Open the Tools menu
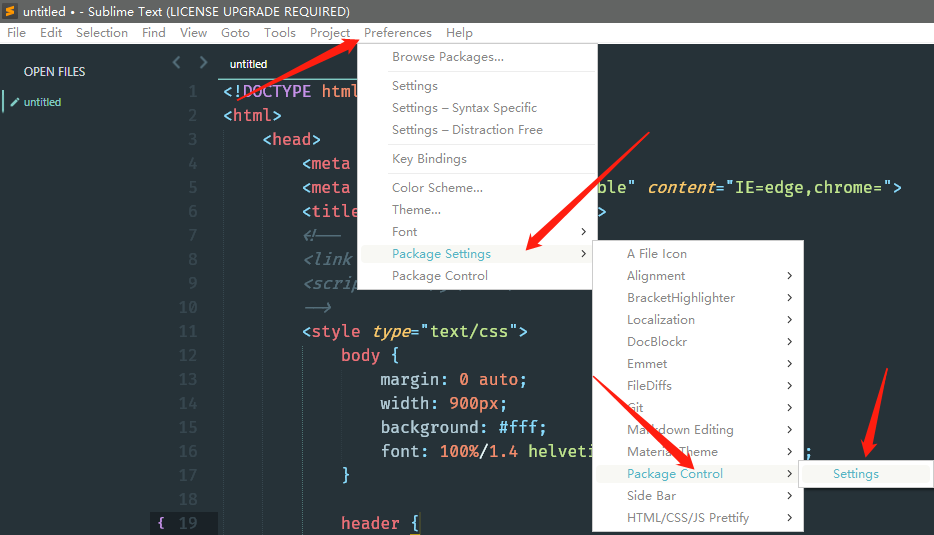The image size is (934, 535). coord(280,33)
